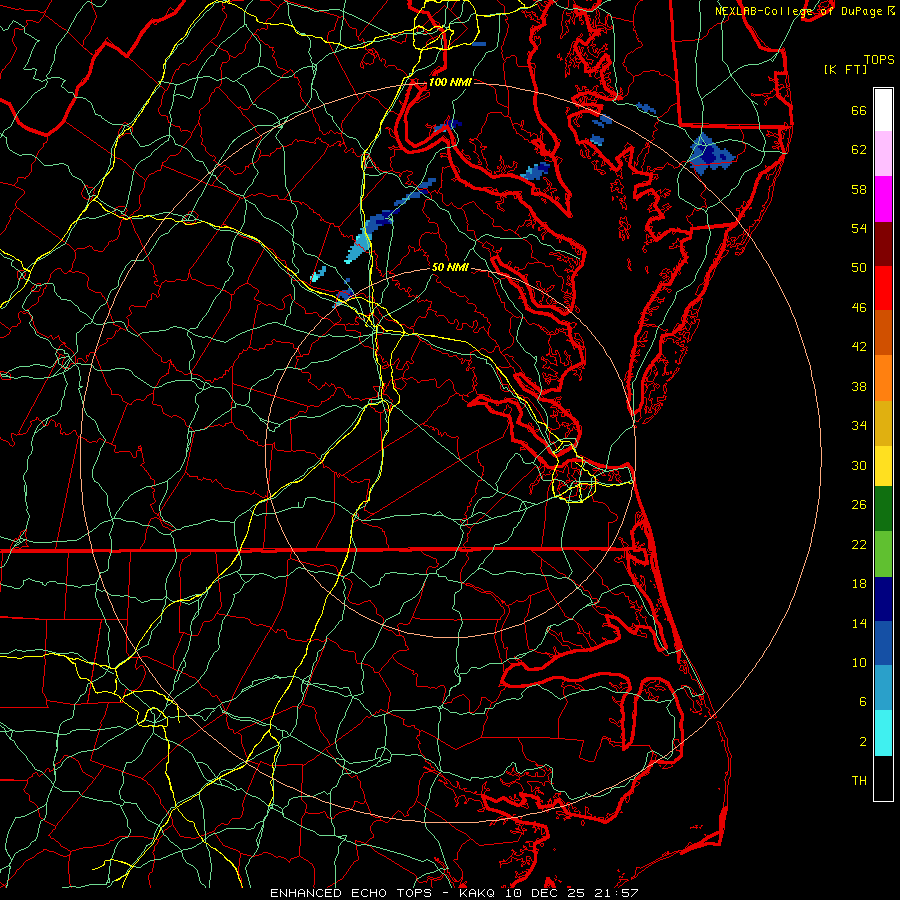Click the legend value '58'
Screen dimensions: 900x900
pyautogui.click(x=859, y=189)
